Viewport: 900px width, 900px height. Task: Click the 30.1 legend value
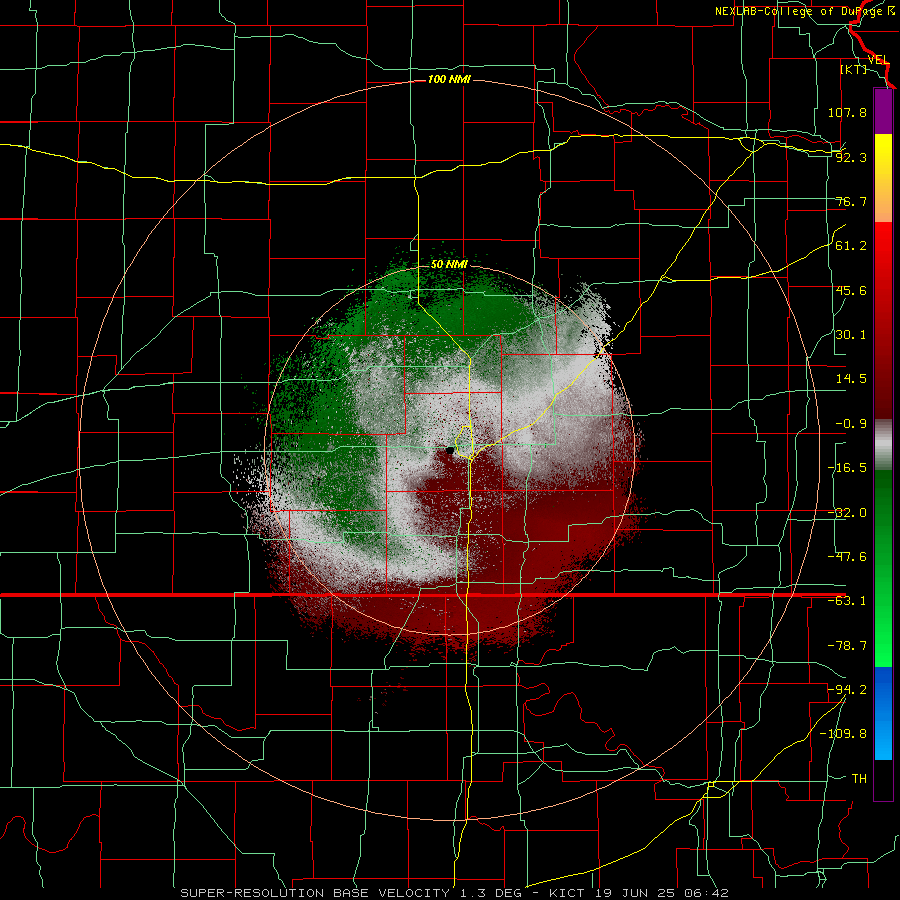(x=851, y=335)
